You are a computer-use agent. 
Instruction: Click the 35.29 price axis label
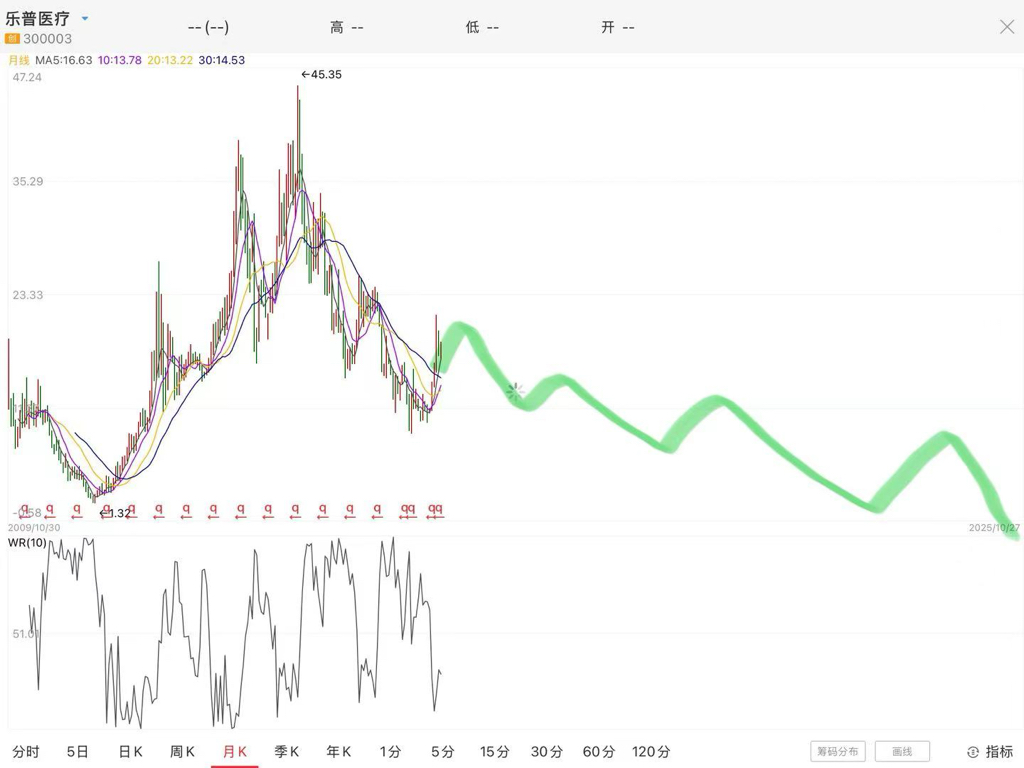pos(27,181)
